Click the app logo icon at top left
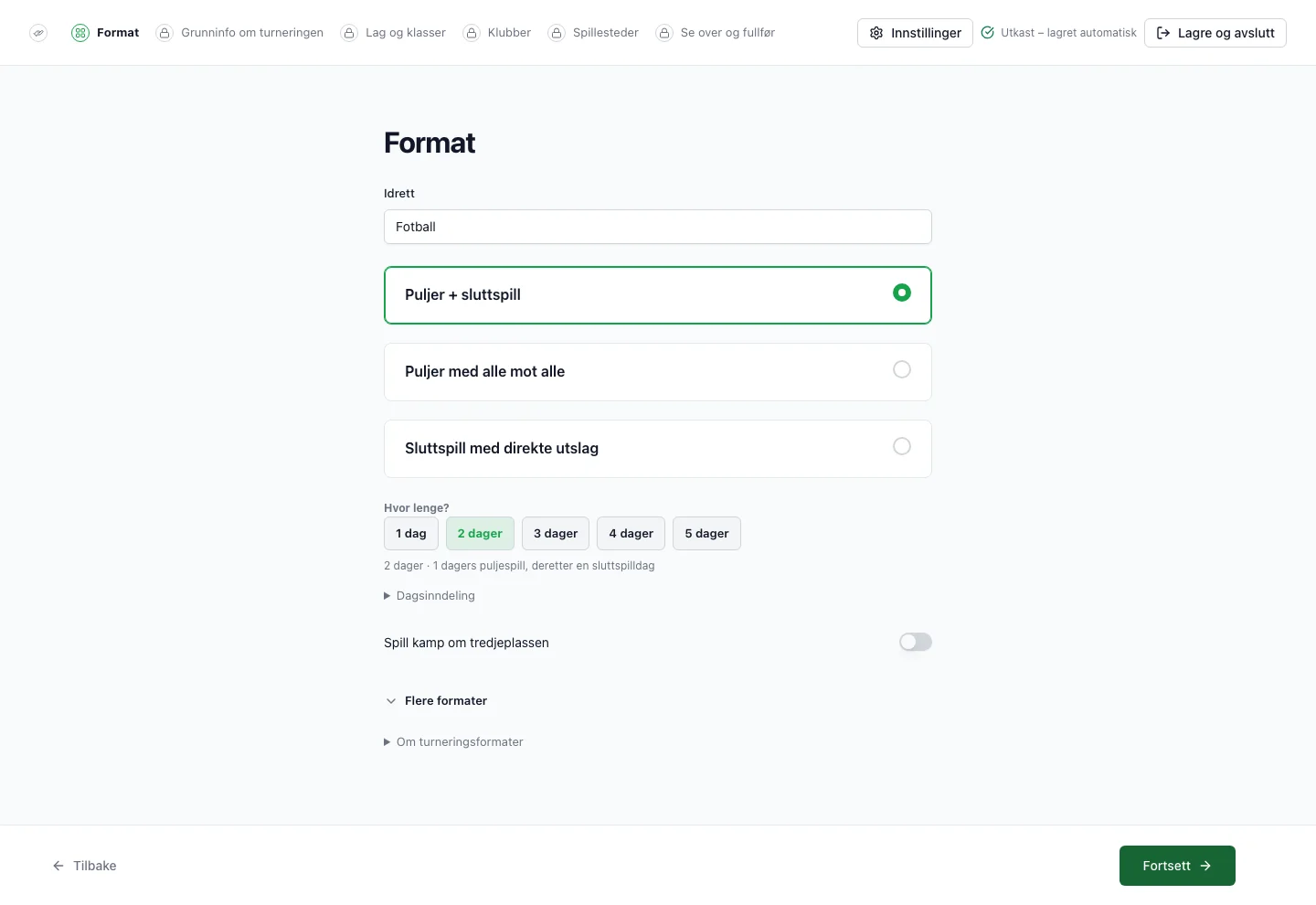 click(38, 33)
